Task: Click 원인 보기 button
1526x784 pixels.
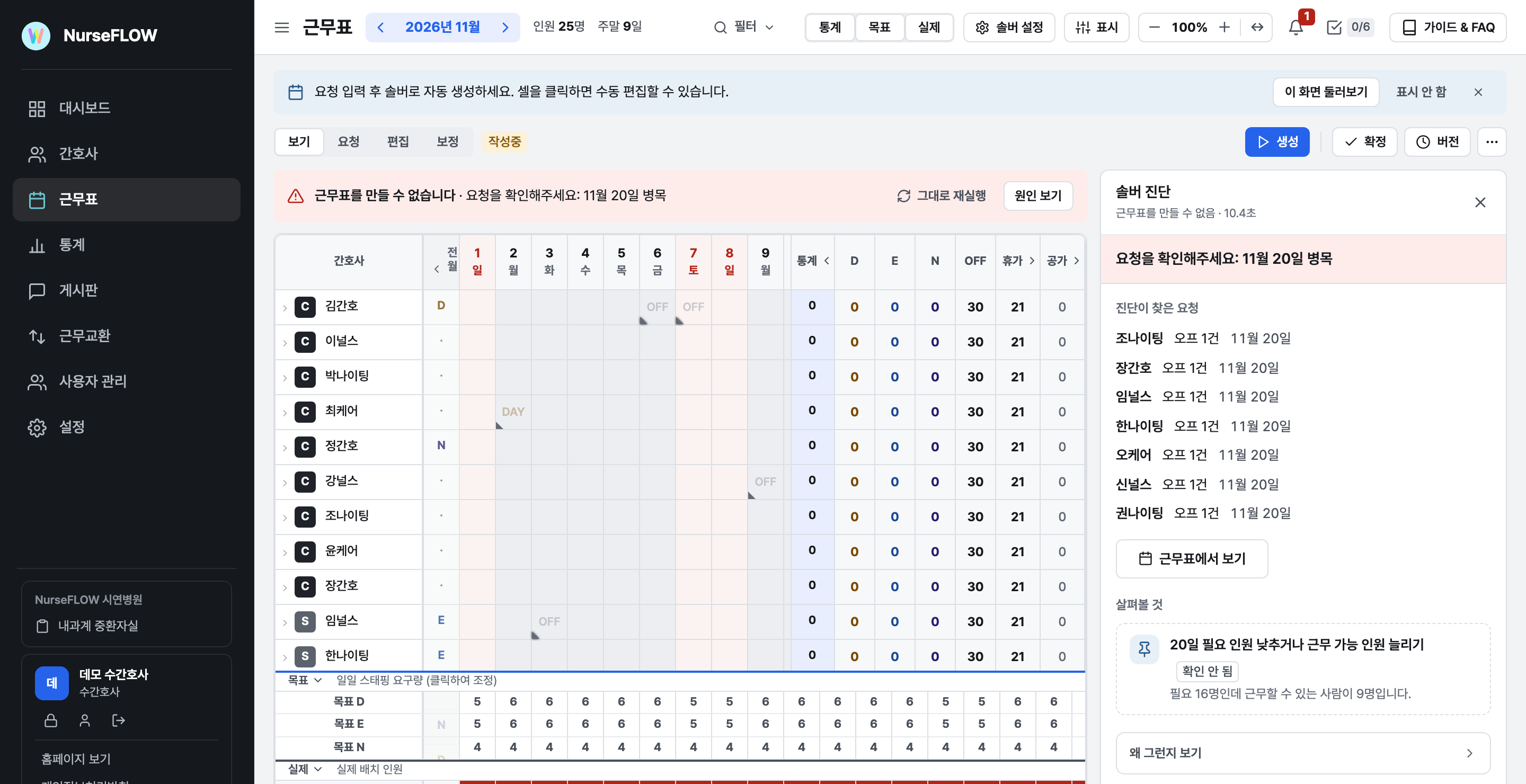Action: tap(1038, 195)
